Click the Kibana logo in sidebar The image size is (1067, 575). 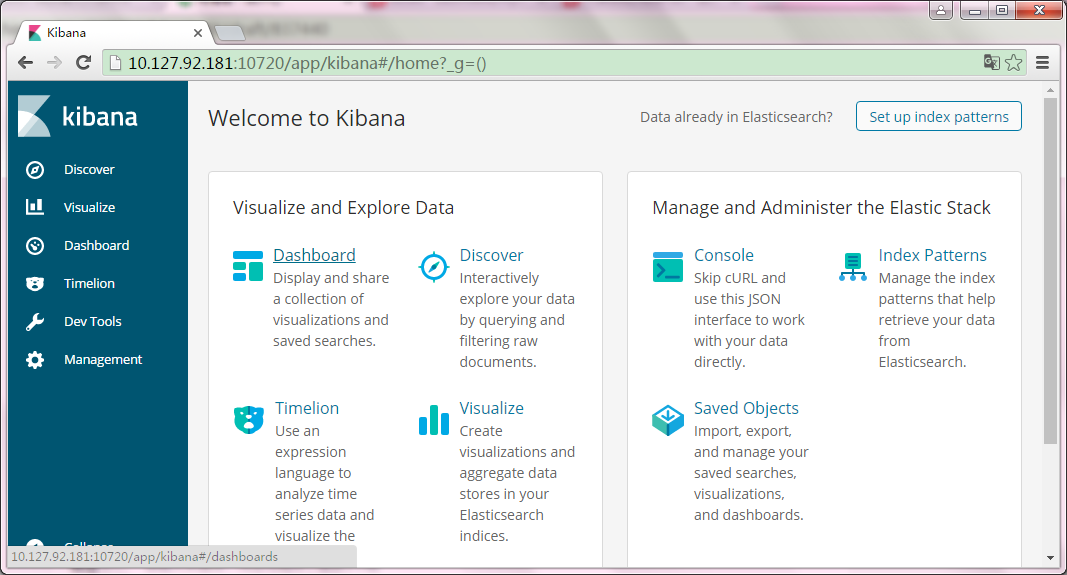click(78, 116)
